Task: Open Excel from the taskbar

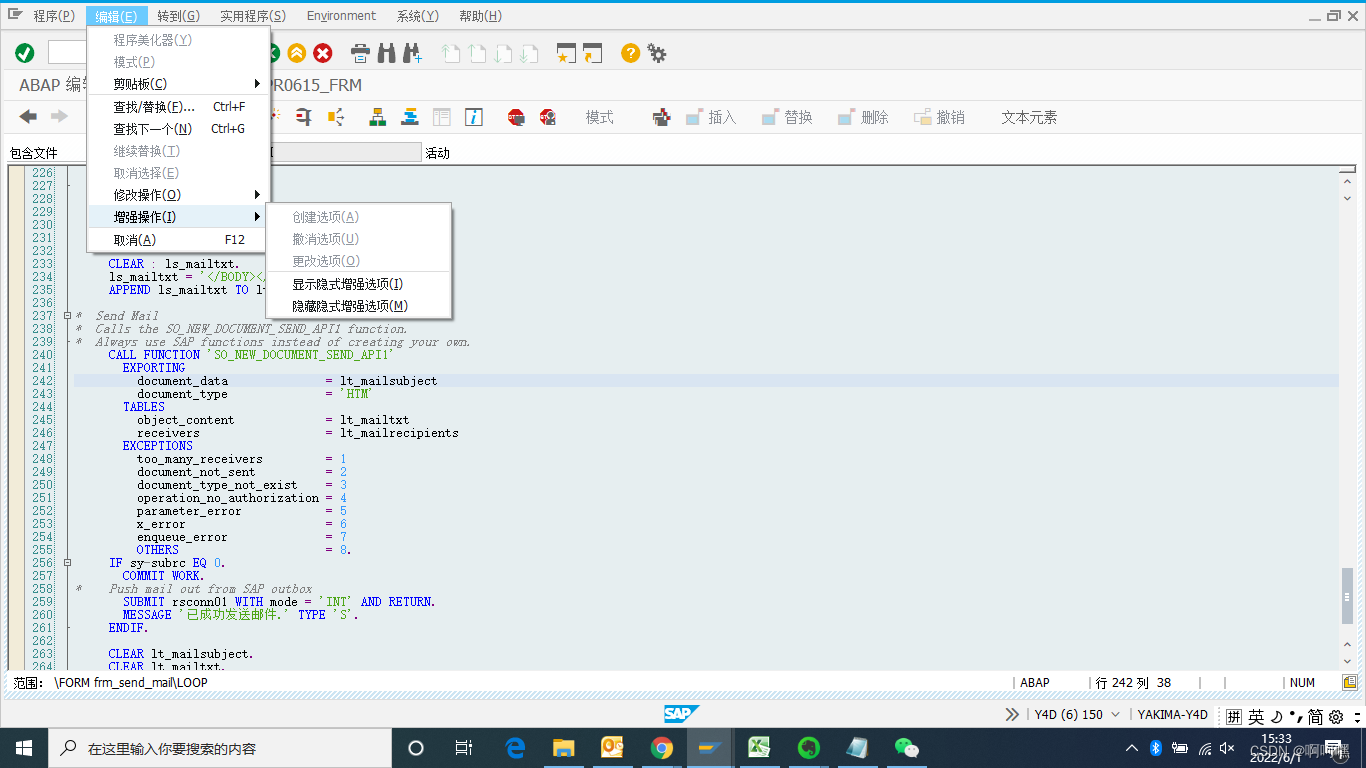Action: coord(760,748)
